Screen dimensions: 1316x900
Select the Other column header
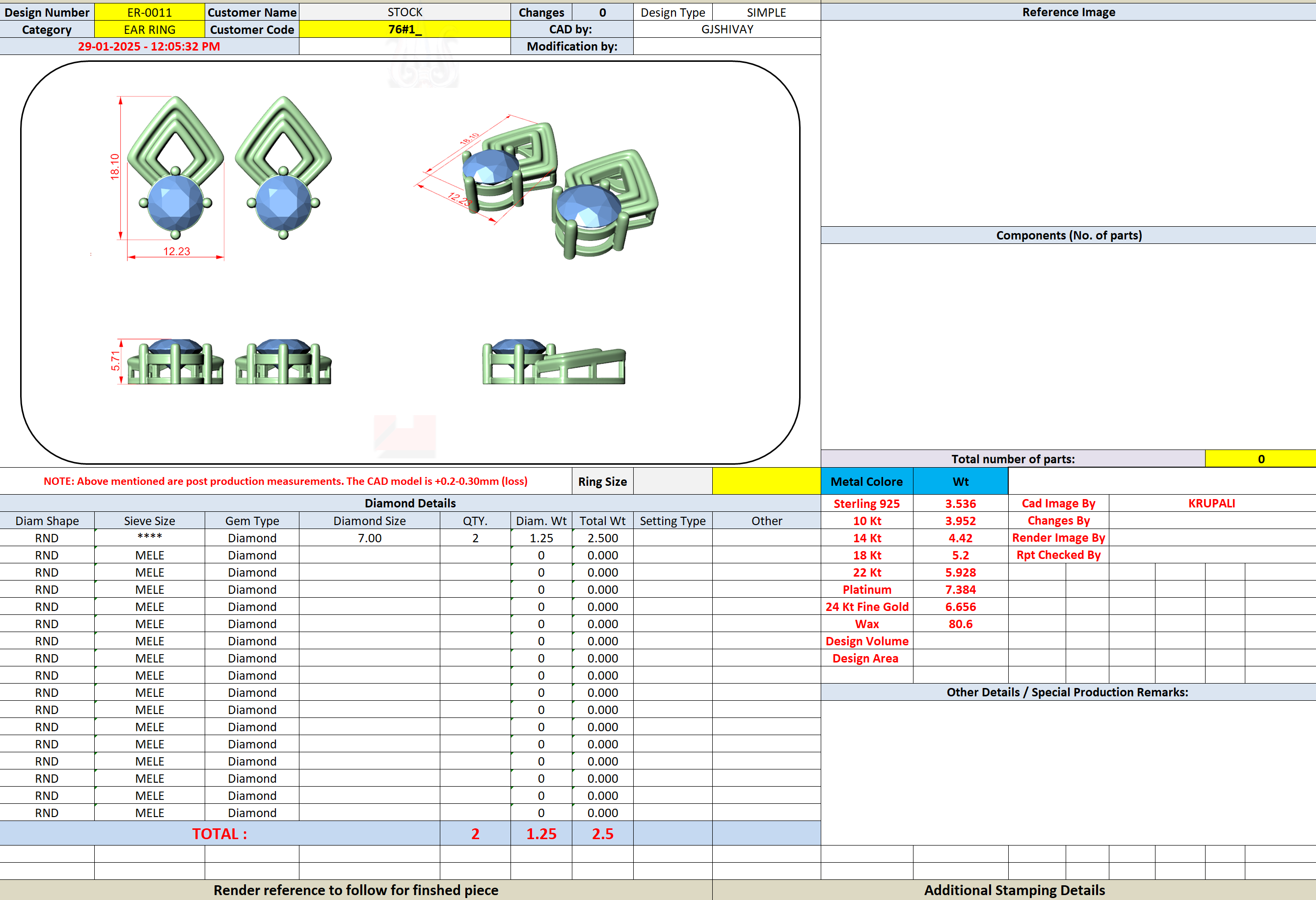(x=766, y=521)
